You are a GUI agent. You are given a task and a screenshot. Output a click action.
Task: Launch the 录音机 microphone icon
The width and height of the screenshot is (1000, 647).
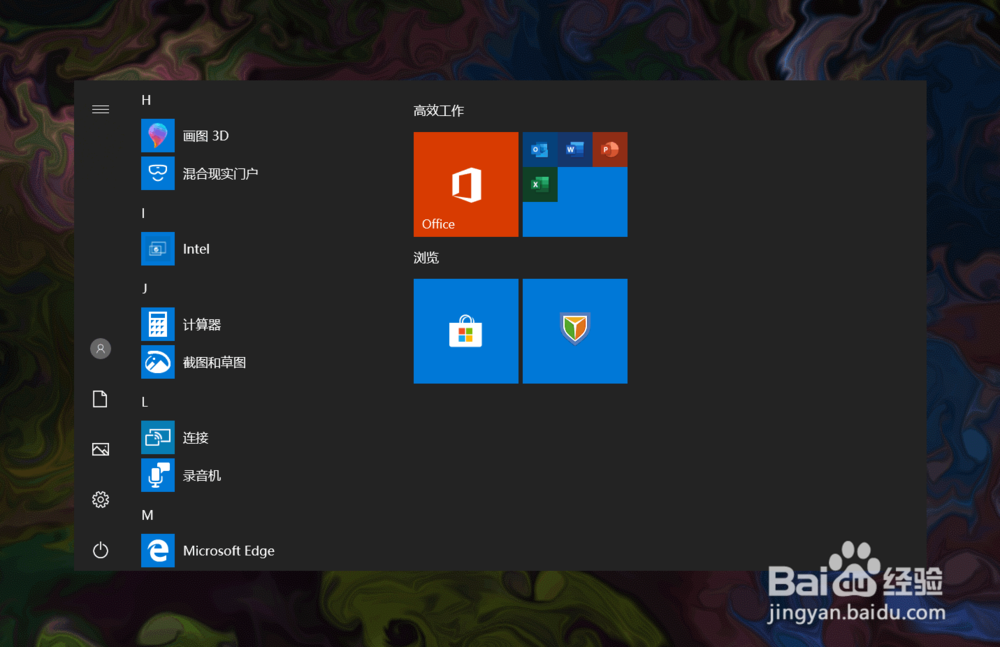(x=158, y=475)
